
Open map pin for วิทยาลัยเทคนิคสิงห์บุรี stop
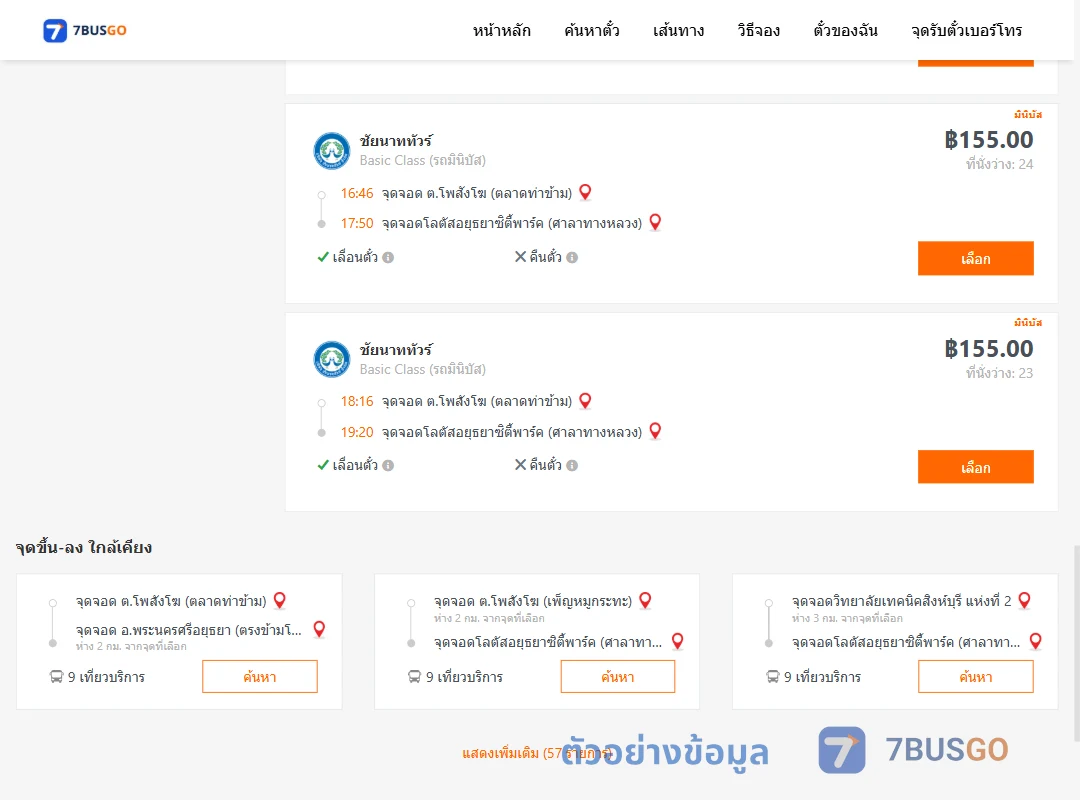pos(1024,600)
